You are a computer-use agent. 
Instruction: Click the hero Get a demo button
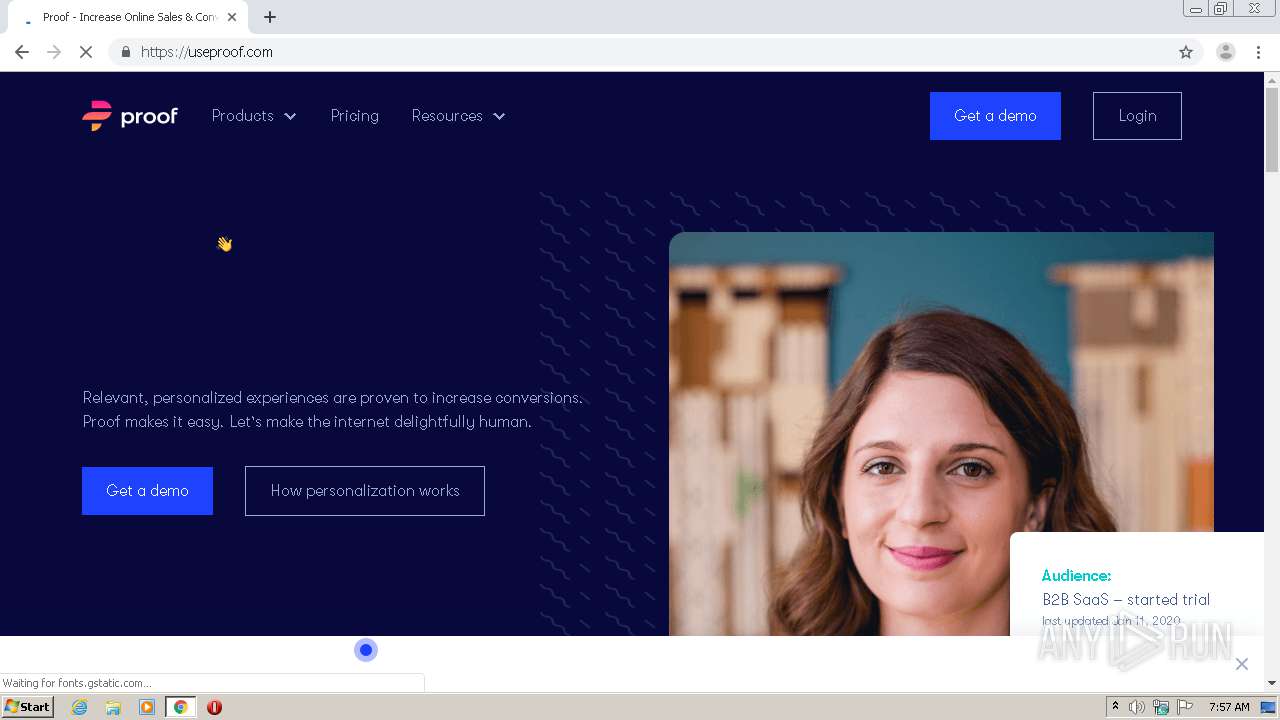pyautogui.click(x=147, y=491)
